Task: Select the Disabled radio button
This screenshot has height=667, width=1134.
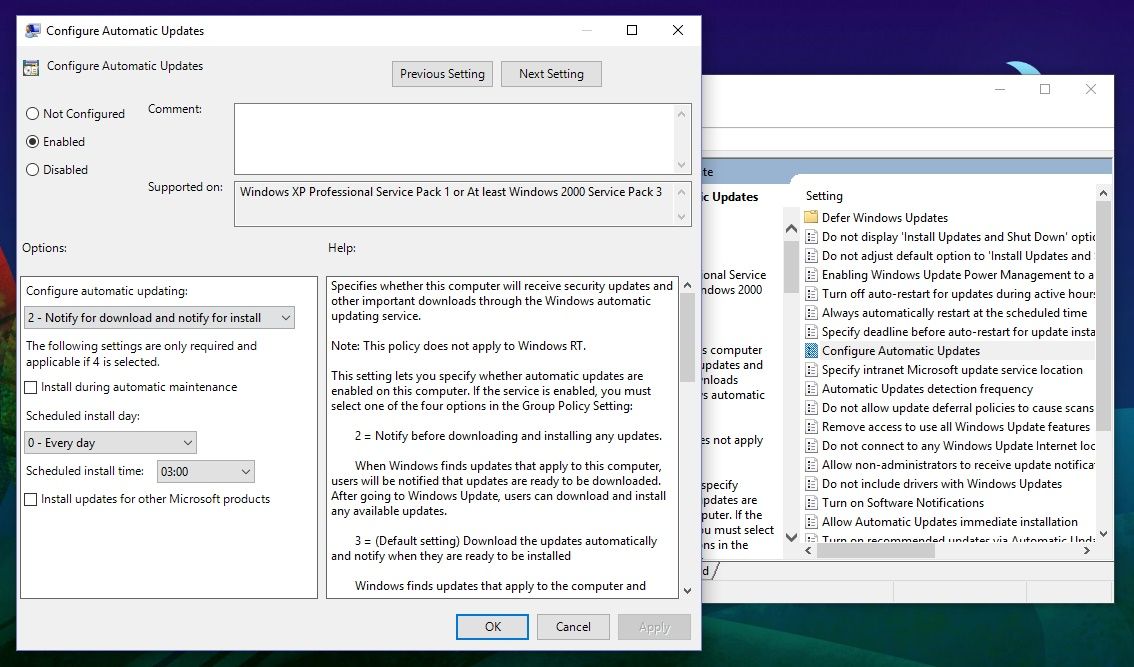Action: point(33,170)
